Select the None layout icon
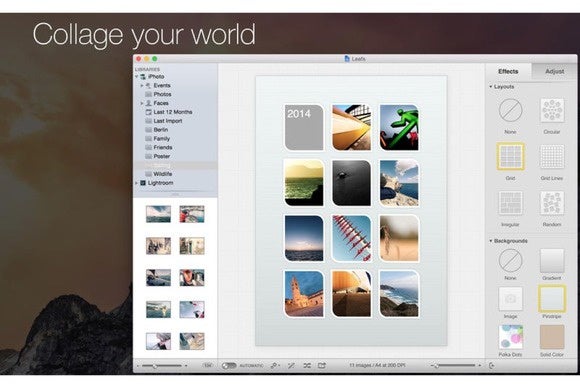Image resolution: width=580 pixels, height=388 pixels. [x=510, y=110]
